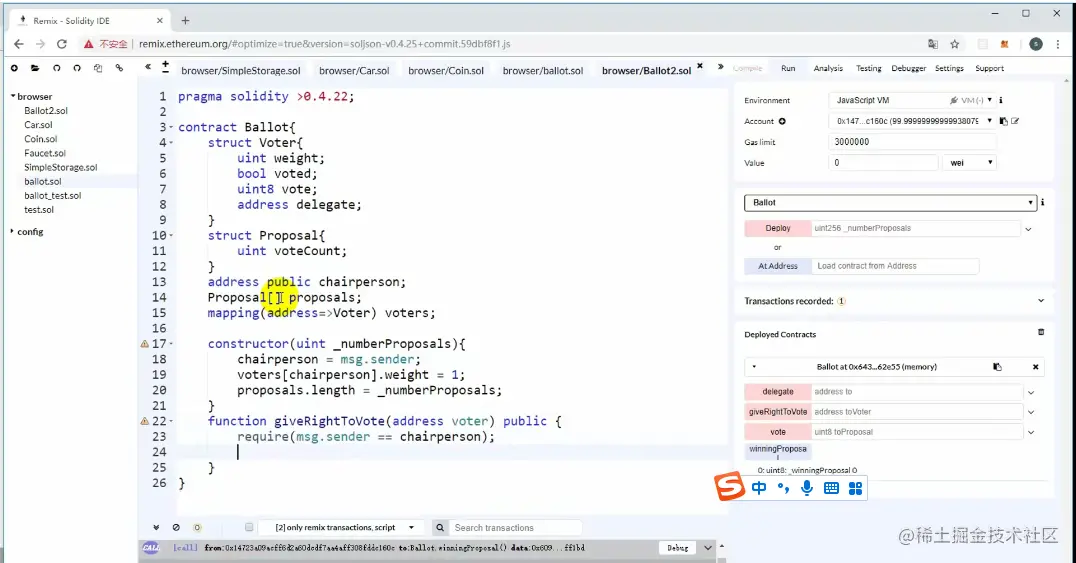Collapse the deployed Ballot instance caret
Viewport: 1076px width, 563px height.
point(753,367)
